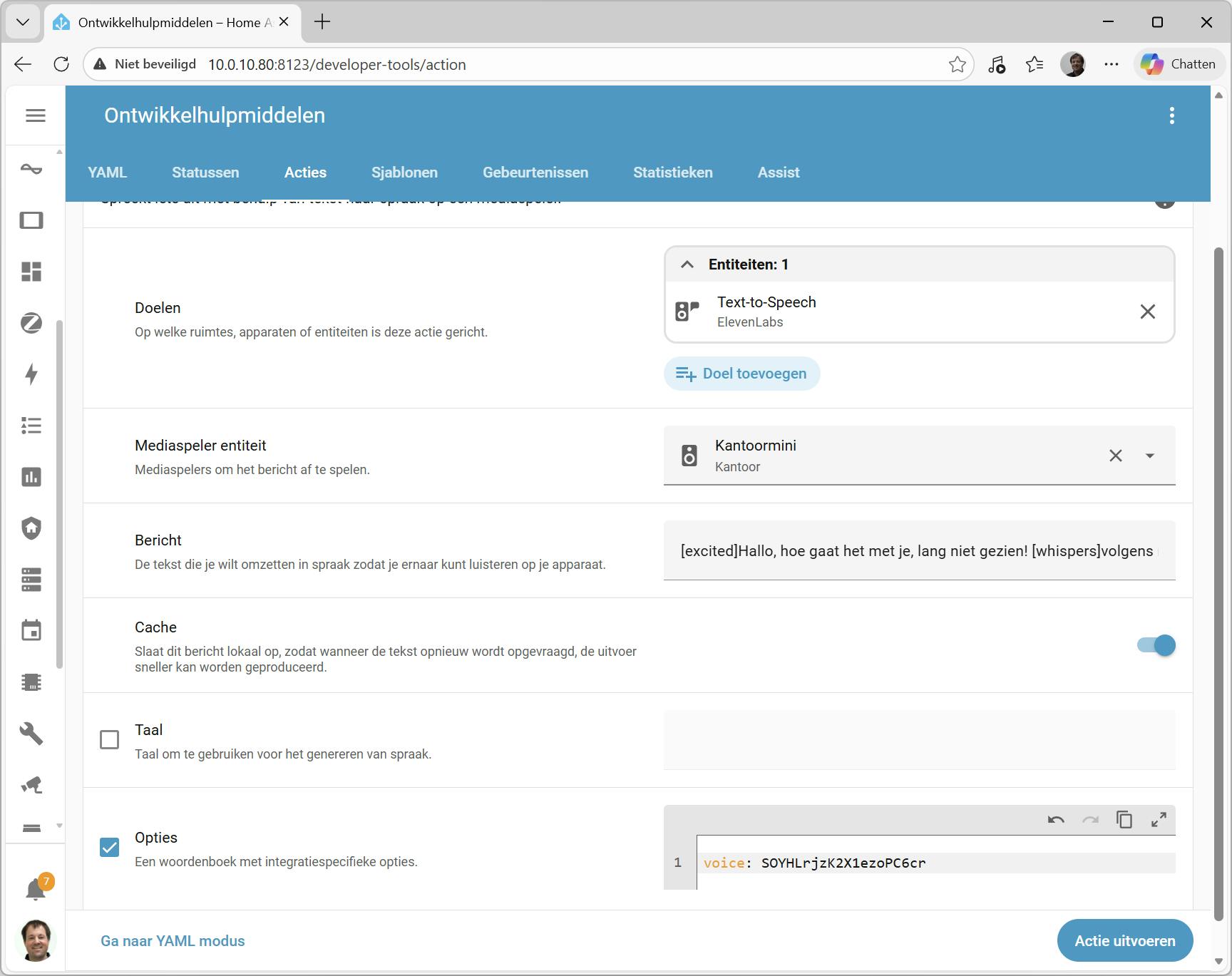Viewport: 1232px width, 976px height.
Task: Add this page to favorites star
Action: pos(958,64)
